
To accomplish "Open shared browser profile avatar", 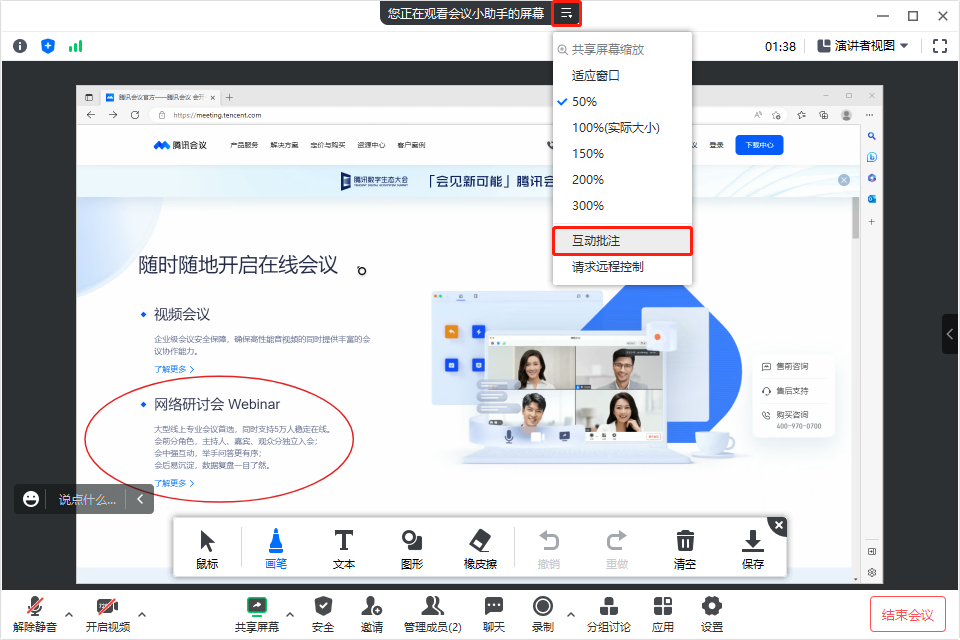I will pyautogui.click(x=846, y=115).
